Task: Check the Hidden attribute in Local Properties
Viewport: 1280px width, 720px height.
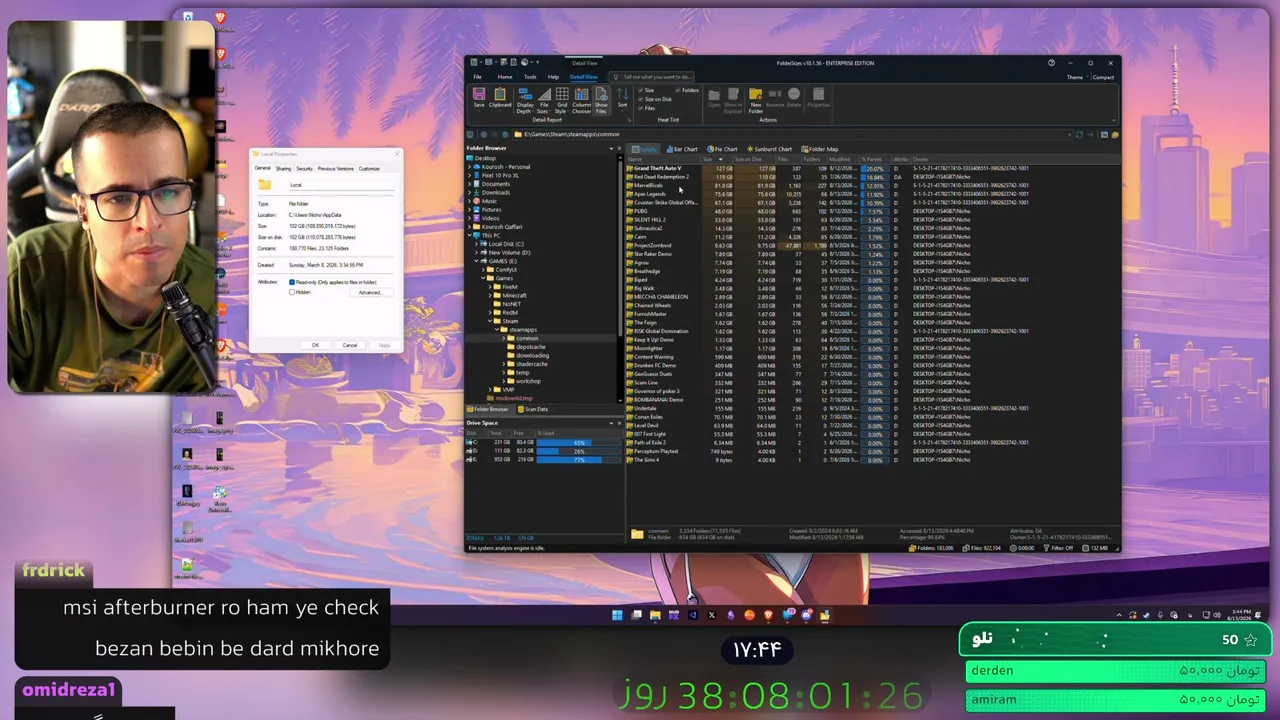Action: [x=292, y=292]
